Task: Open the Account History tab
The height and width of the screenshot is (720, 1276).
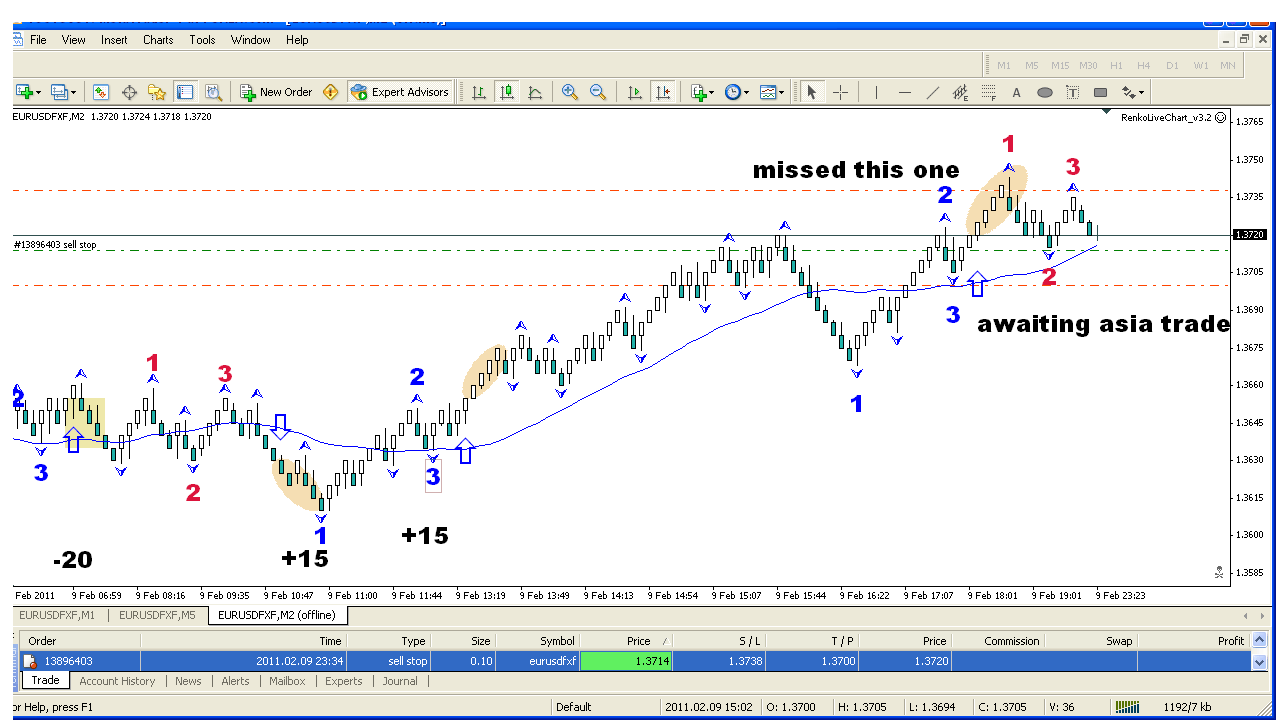Action: (x=117, y=681)
